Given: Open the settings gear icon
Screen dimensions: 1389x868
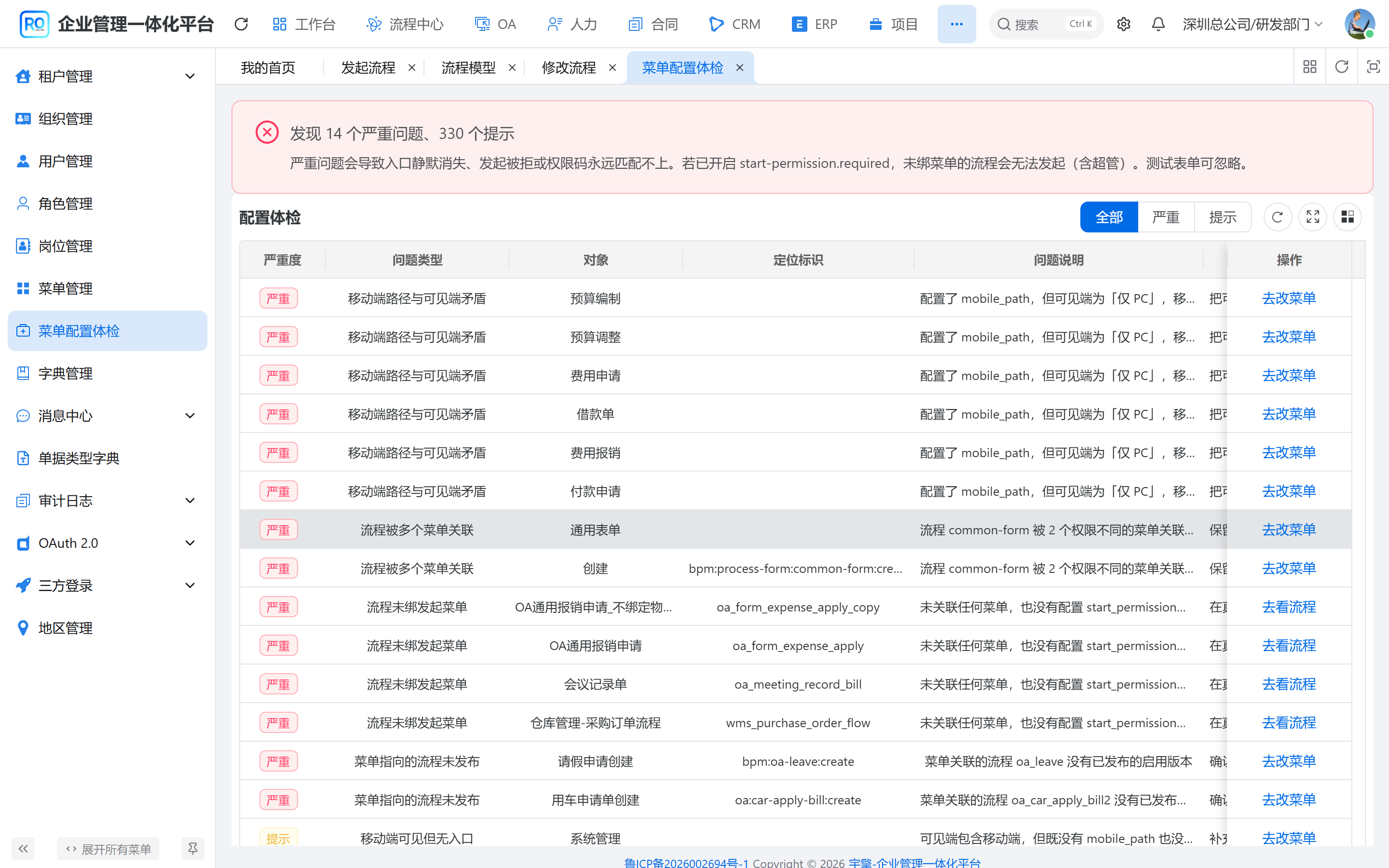Looking at the screenshot, I should [x=1123, y=24].
